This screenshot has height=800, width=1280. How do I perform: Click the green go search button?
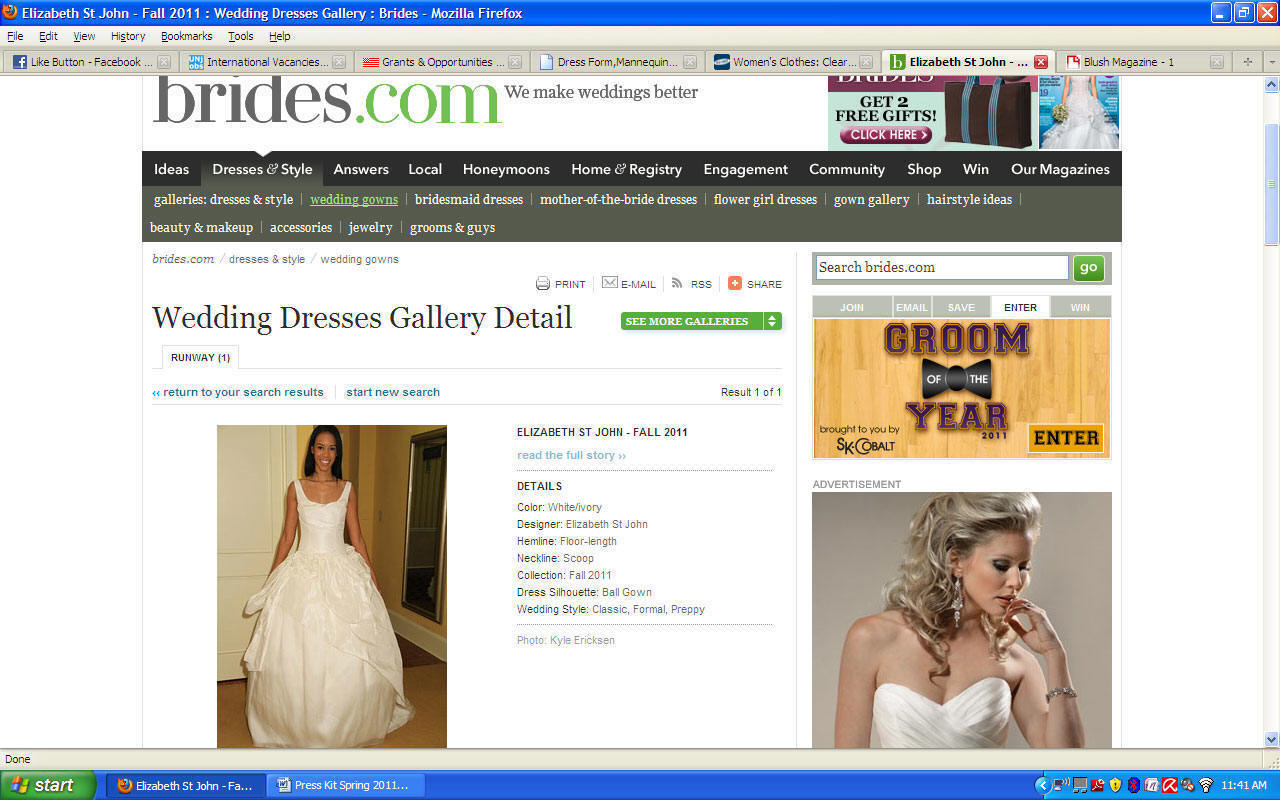(x=1088, y=267)
